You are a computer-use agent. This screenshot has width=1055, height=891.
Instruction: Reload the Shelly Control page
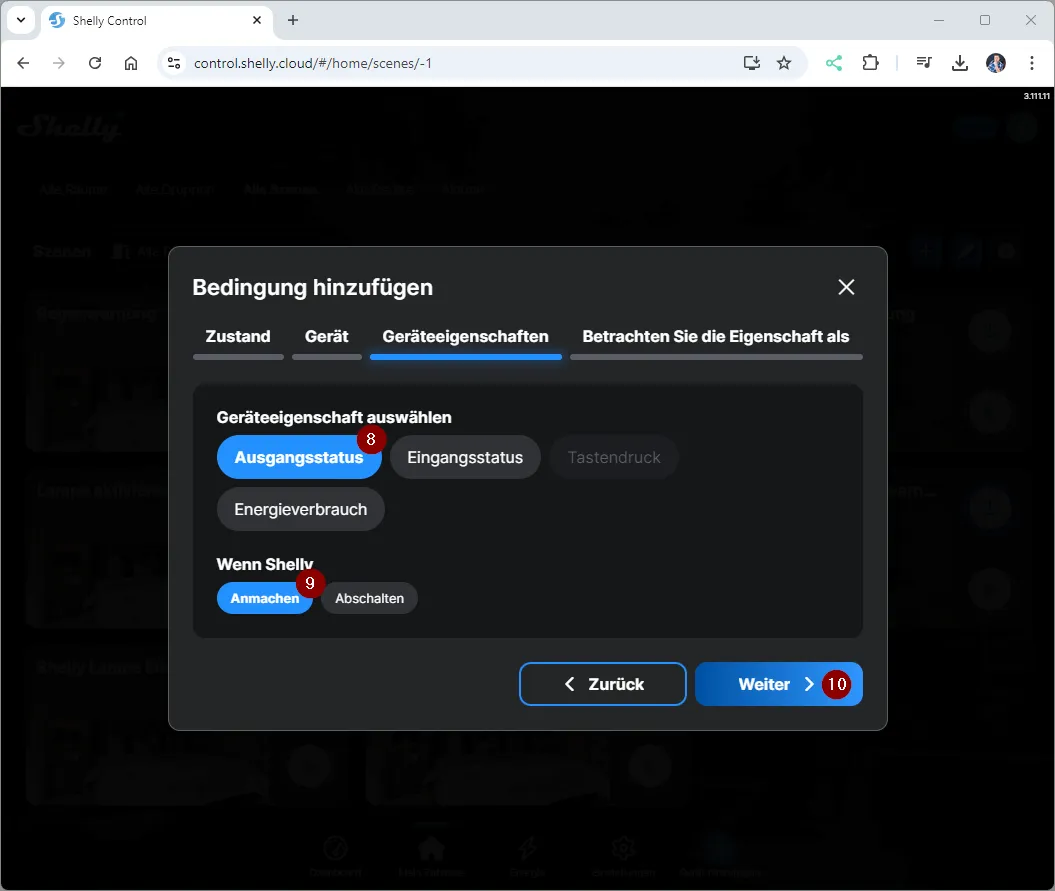95,63
